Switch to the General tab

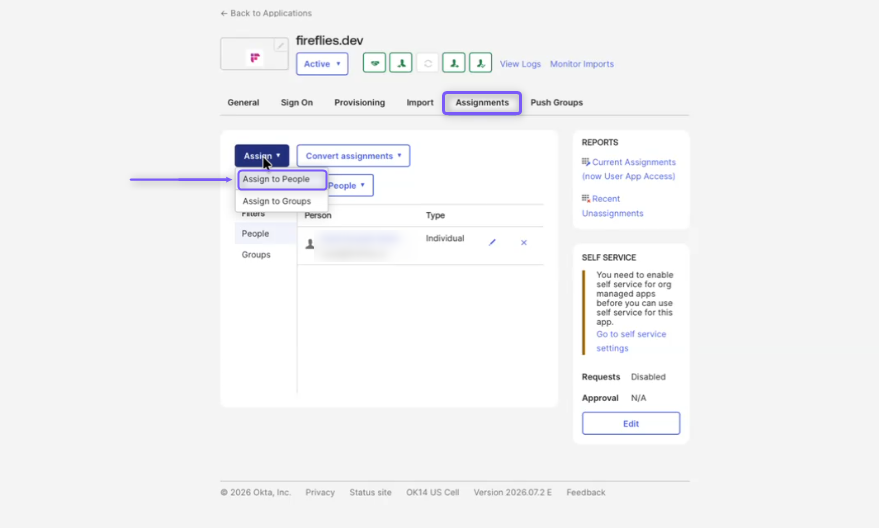[x=243, y=103]
